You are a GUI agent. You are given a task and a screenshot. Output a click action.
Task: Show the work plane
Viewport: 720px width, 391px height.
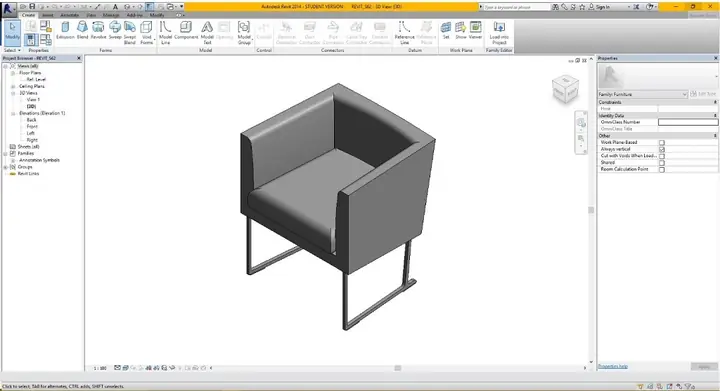point(461,30)
